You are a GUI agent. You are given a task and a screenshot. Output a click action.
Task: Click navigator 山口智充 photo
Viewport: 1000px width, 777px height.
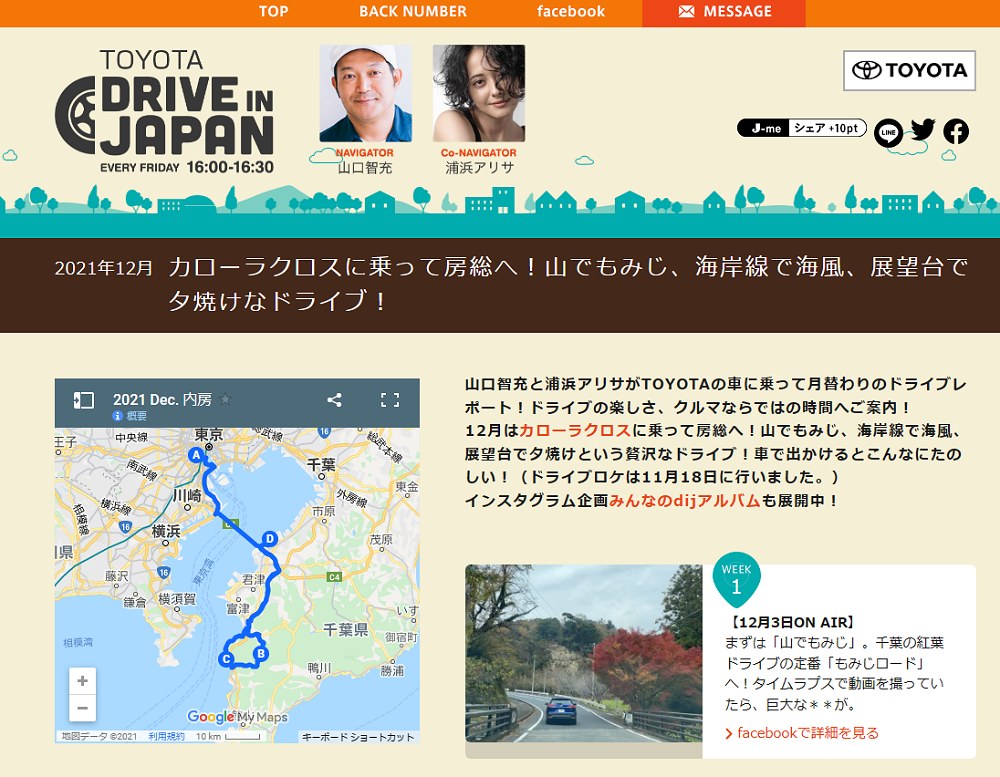coord(365,93)
